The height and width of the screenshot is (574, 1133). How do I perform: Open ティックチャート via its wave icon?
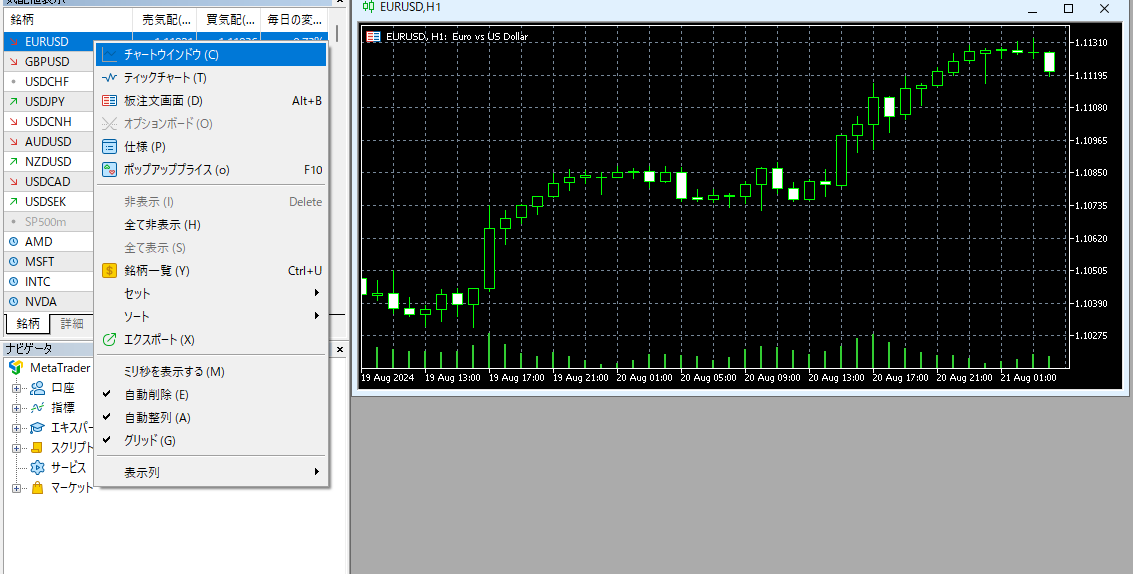pos(110,77)
